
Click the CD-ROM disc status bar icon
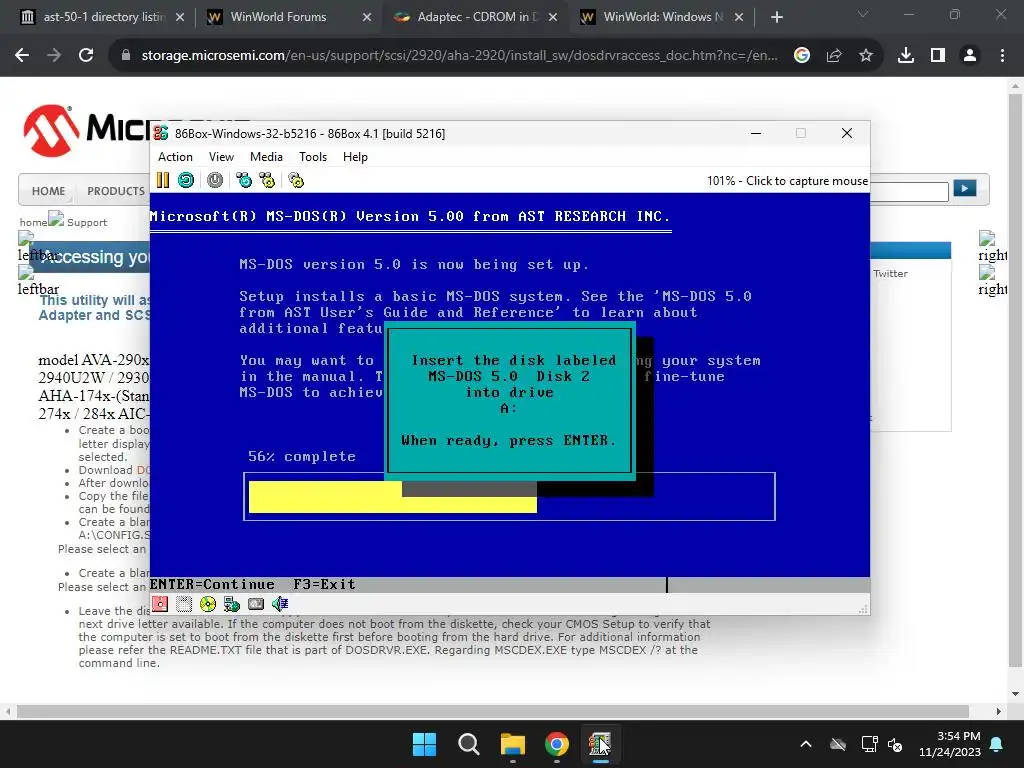(x=208, y=604)
